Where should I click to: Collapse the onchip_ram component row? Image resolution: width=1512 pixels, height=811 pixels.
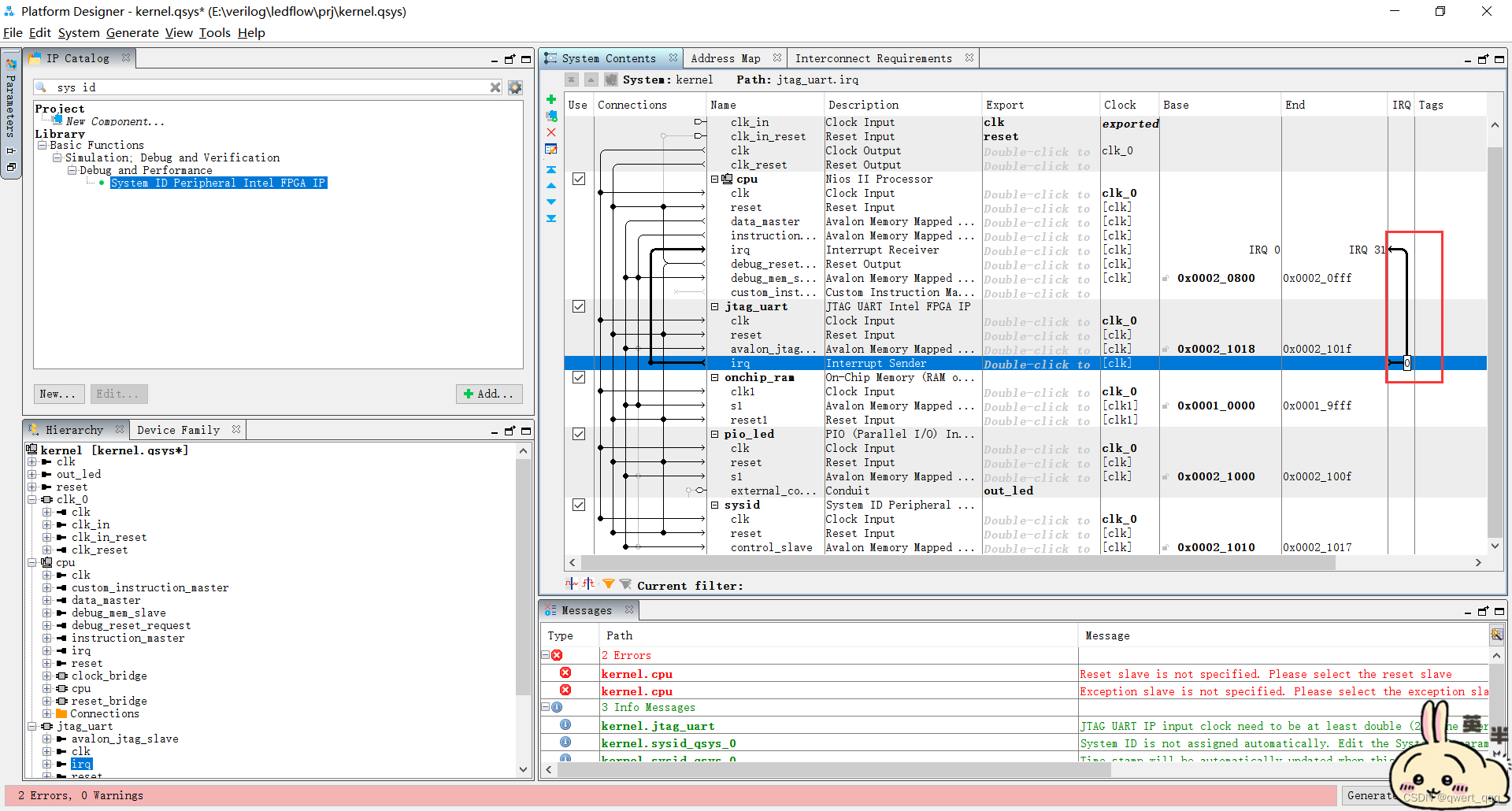pos(715,377)
